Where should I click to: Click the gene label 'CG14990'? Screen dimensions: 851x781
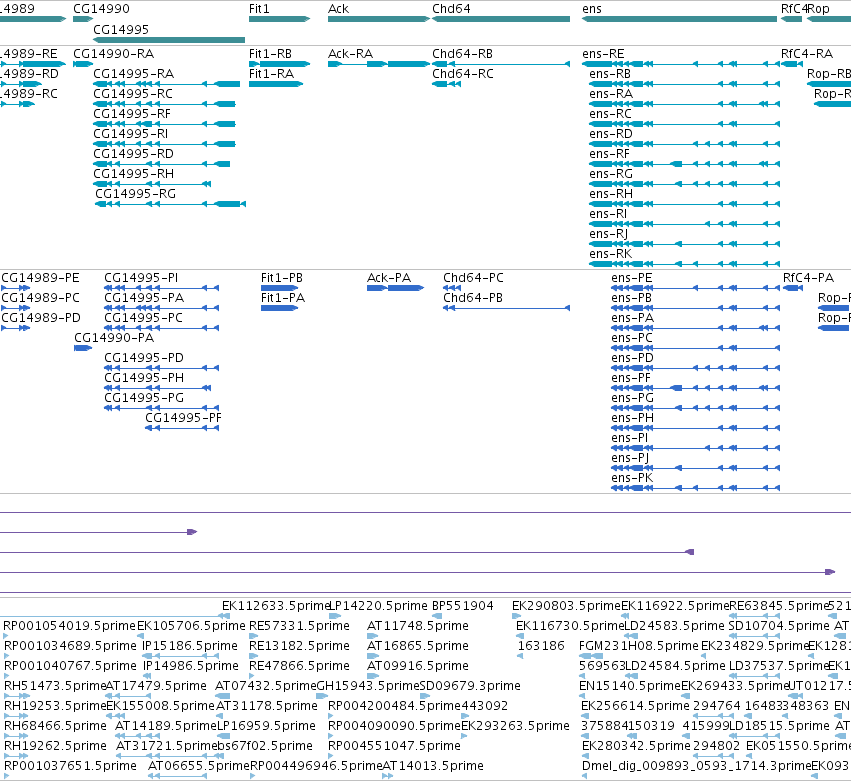pos(101,9)
